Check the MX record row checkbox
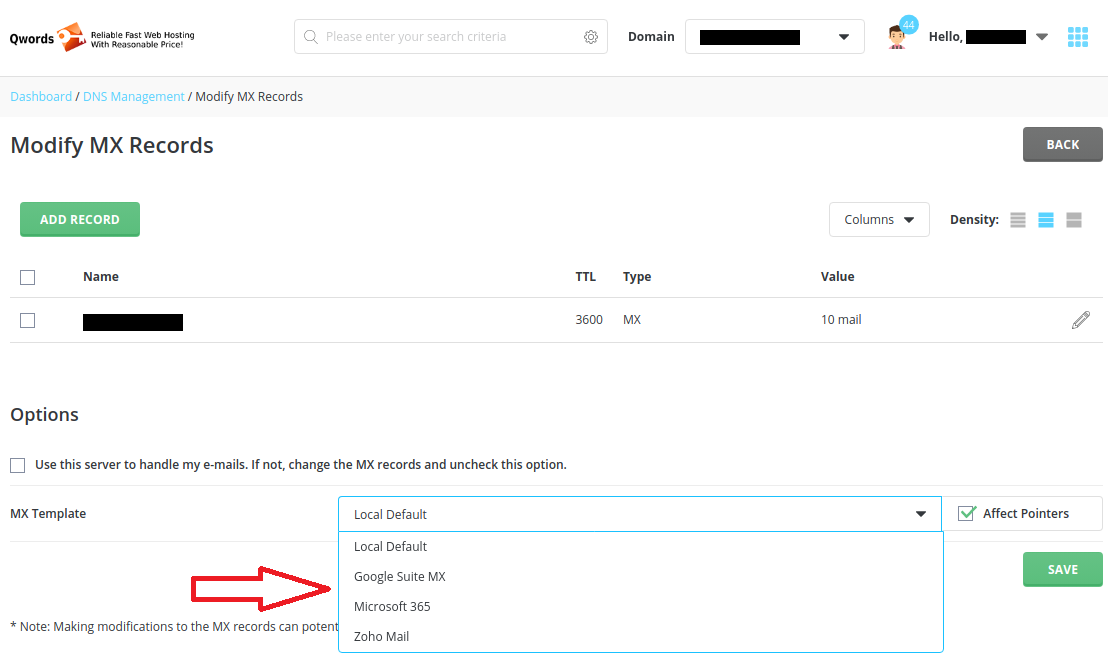The image size is (1108, 657). click(28, 320)
